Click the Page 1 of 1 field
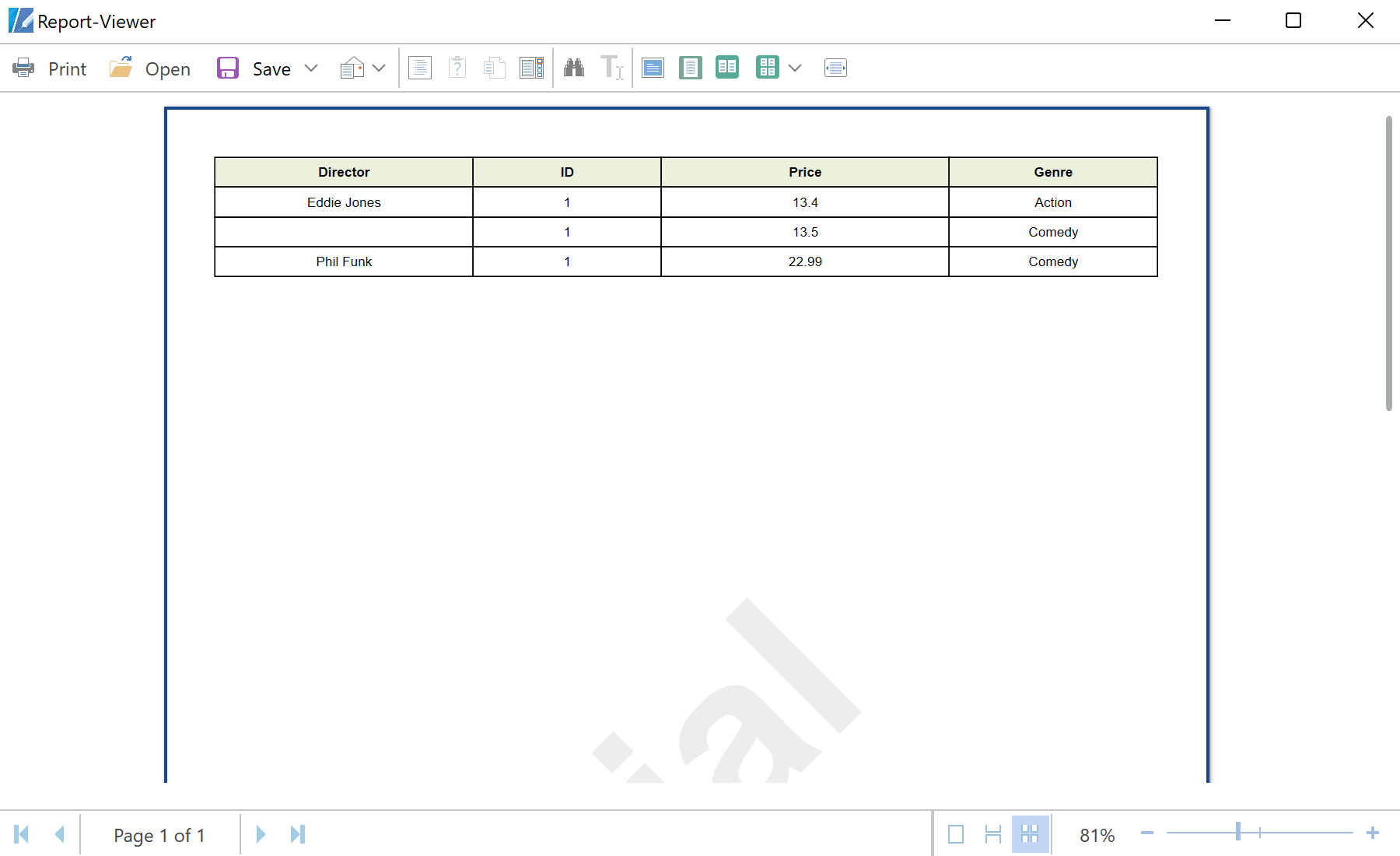 [159, 835]
